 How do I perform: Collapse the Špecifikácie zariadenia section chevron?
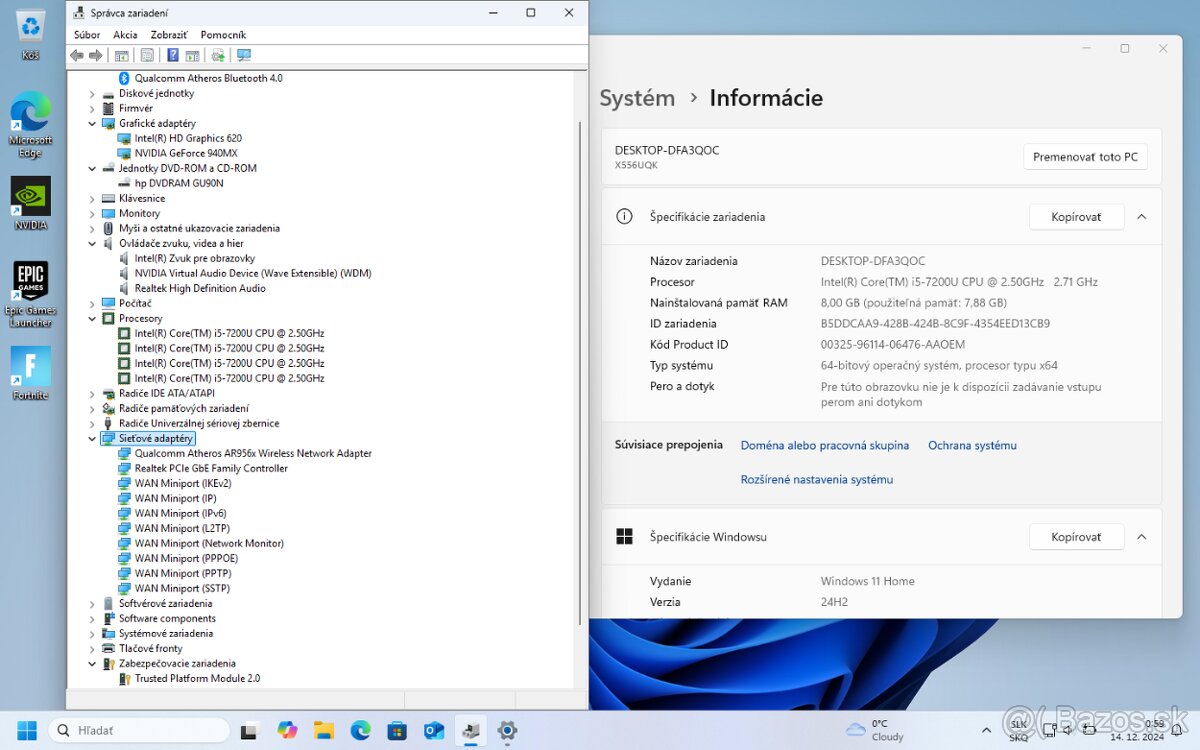(x=1142, y=217)
